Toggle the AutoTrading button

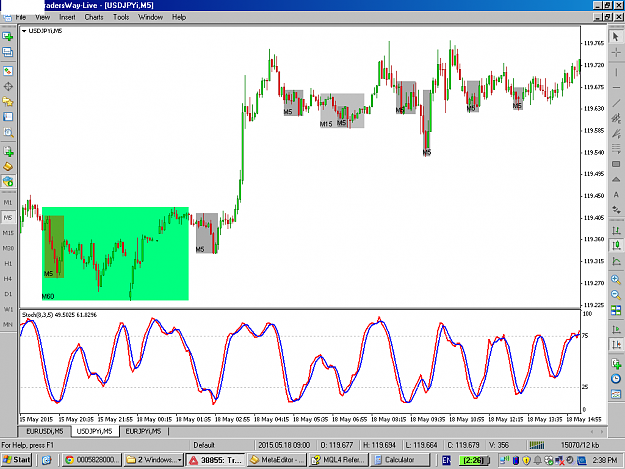pyautogui.click(x=8, y=182)
